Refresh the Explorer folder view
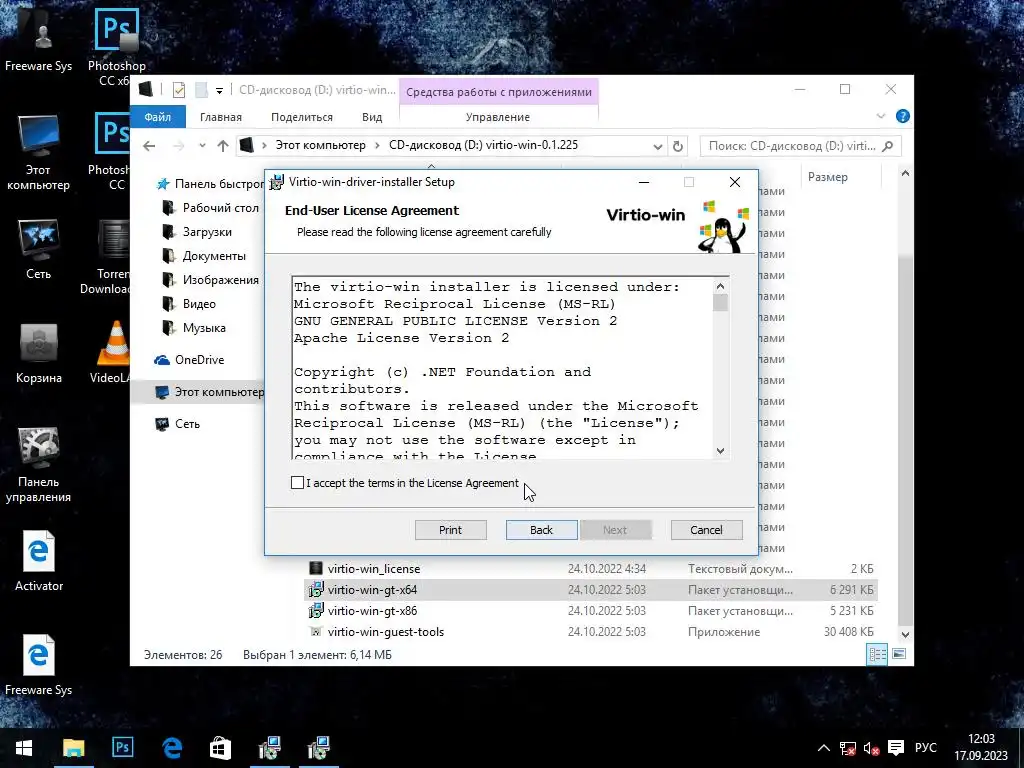Viewport: 1024px width, 768px height. coord(678,146)
